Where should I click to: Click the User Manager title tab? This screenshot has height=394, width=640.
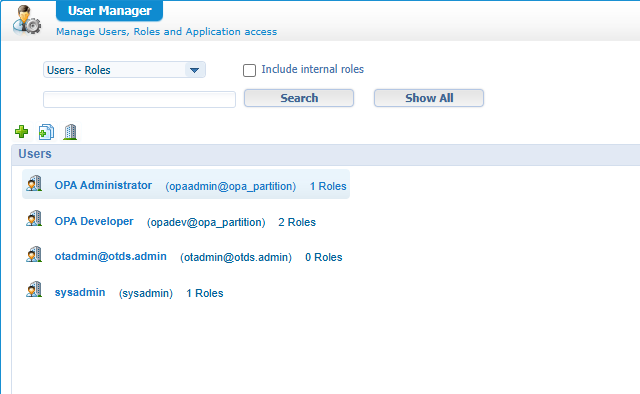click(109, 11)
